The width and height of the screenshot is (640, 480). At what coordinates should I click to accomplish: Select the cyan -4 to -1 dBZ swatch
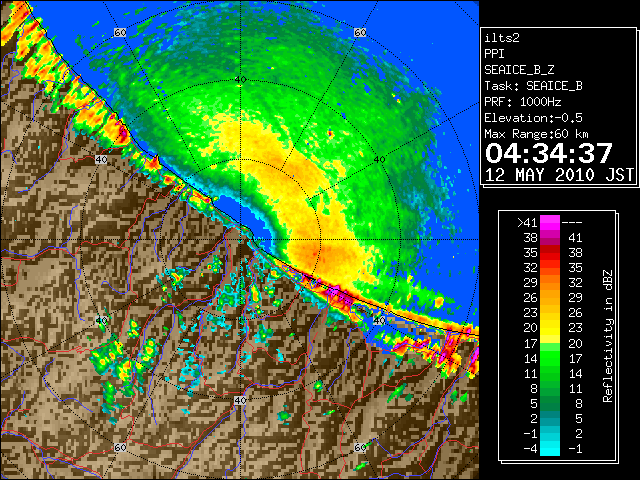pos(550,449)
